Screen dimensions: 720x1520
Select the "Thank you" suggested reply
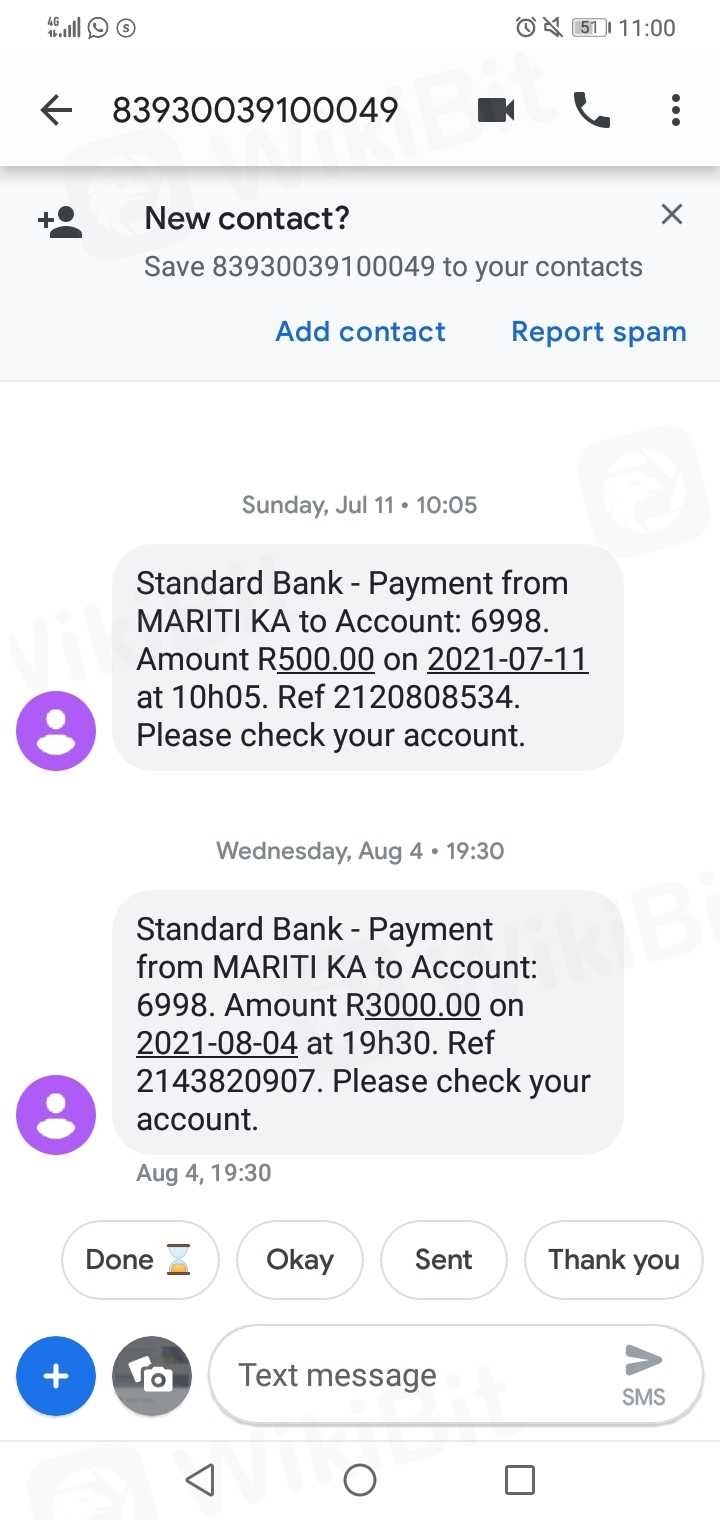click(613, 1260)
